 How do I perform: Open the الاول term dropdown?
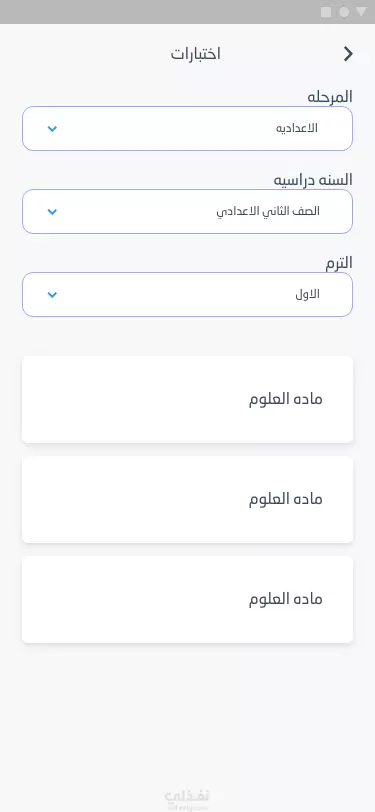(x=188, y=294)
